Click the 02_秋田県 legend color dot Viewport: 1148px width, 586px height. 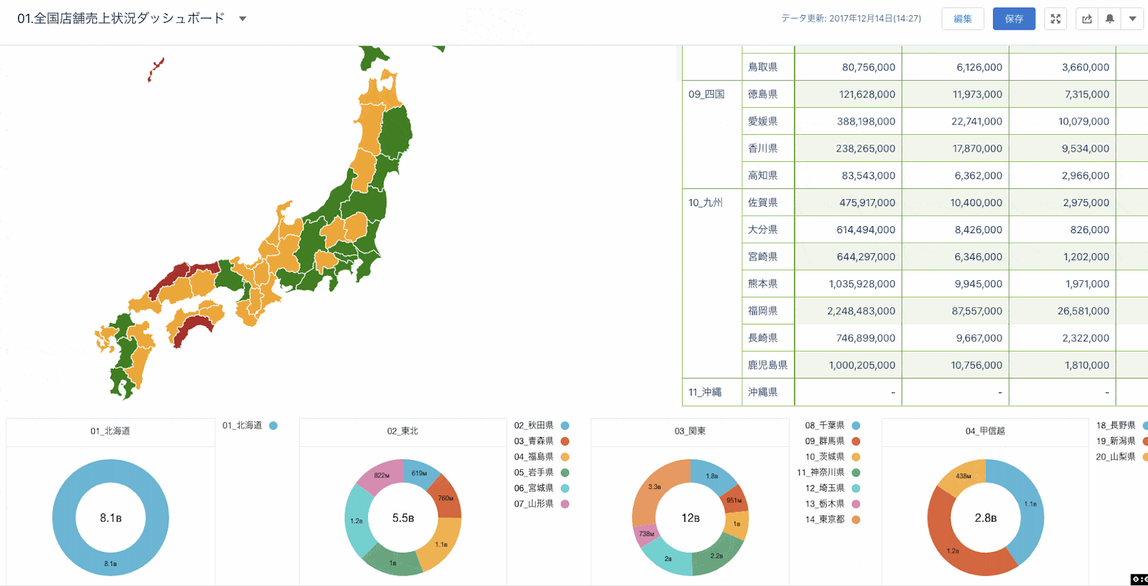(x=565, y=426)
